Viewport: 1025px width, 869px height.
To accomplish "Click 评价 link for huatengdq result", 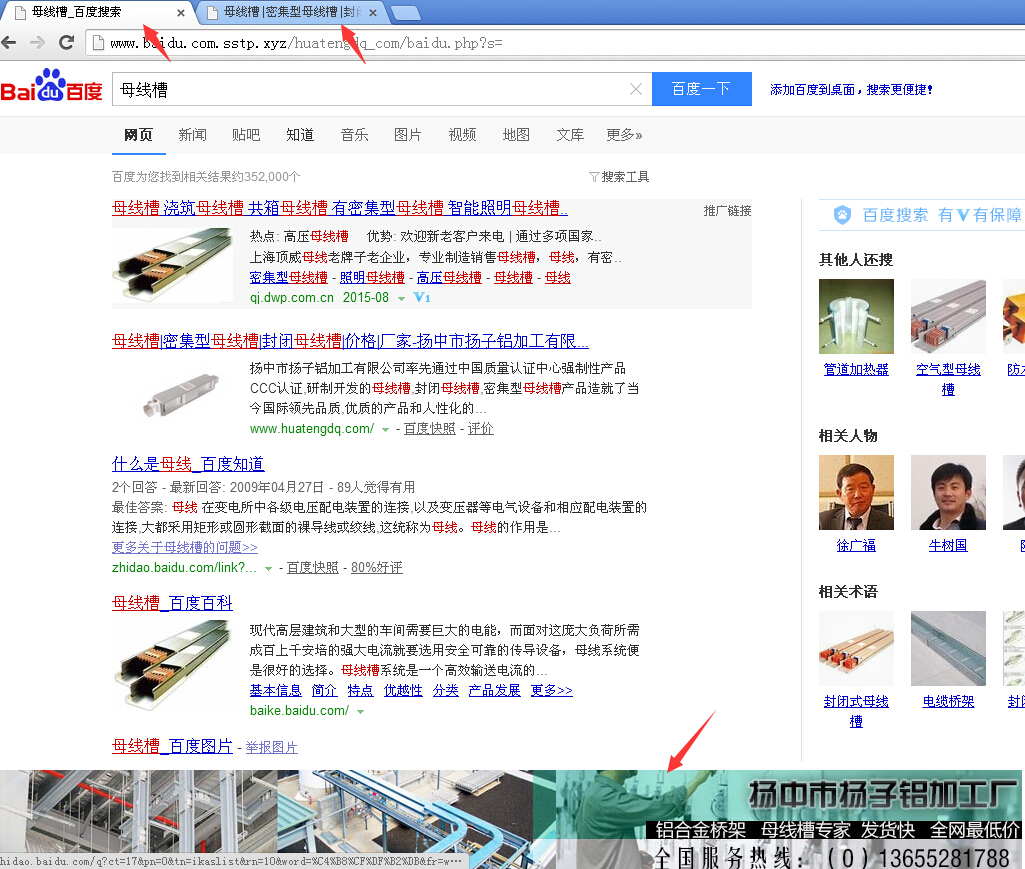I will pyautogui.click(x=480, y=428).
